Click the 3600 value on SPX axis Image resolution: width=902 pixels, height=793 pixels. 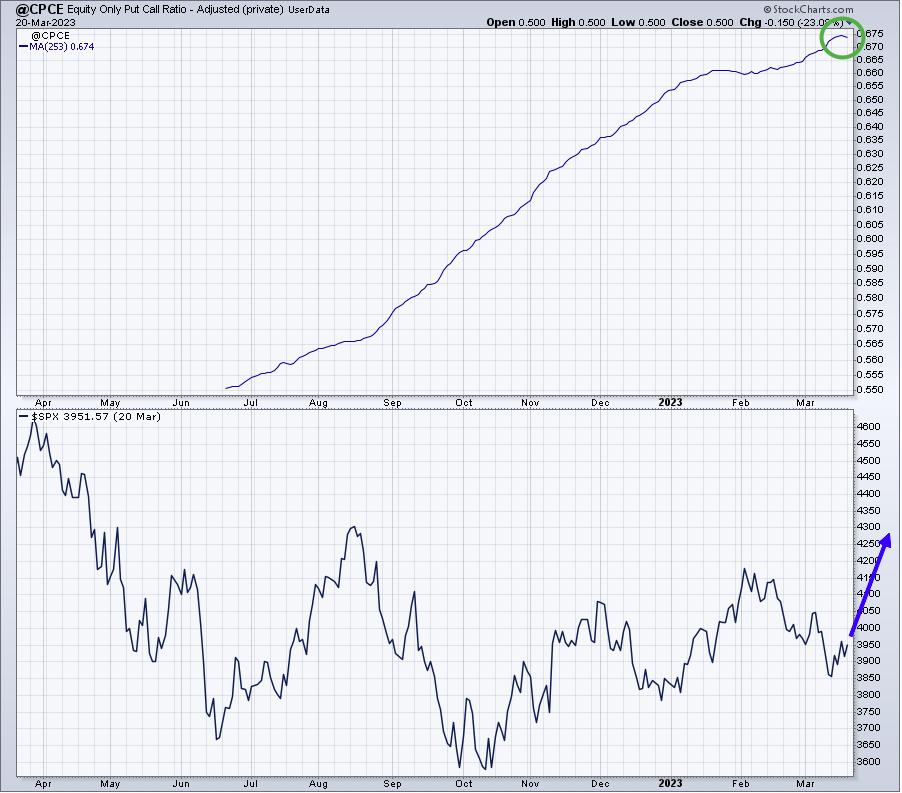tap(871, 762)
